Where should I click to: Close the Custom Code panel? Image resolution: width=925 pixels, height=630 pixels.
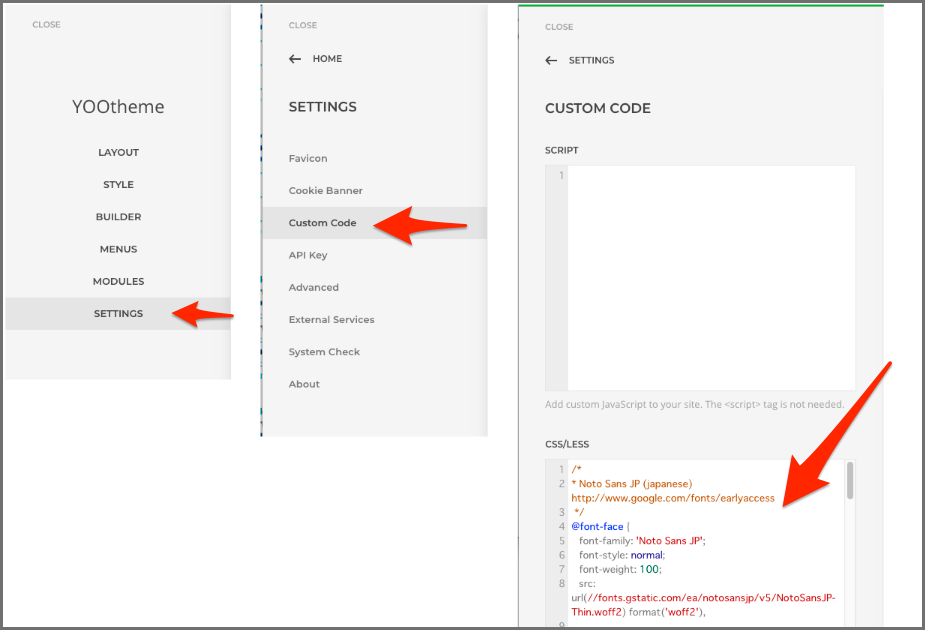(x=559, y=27)
